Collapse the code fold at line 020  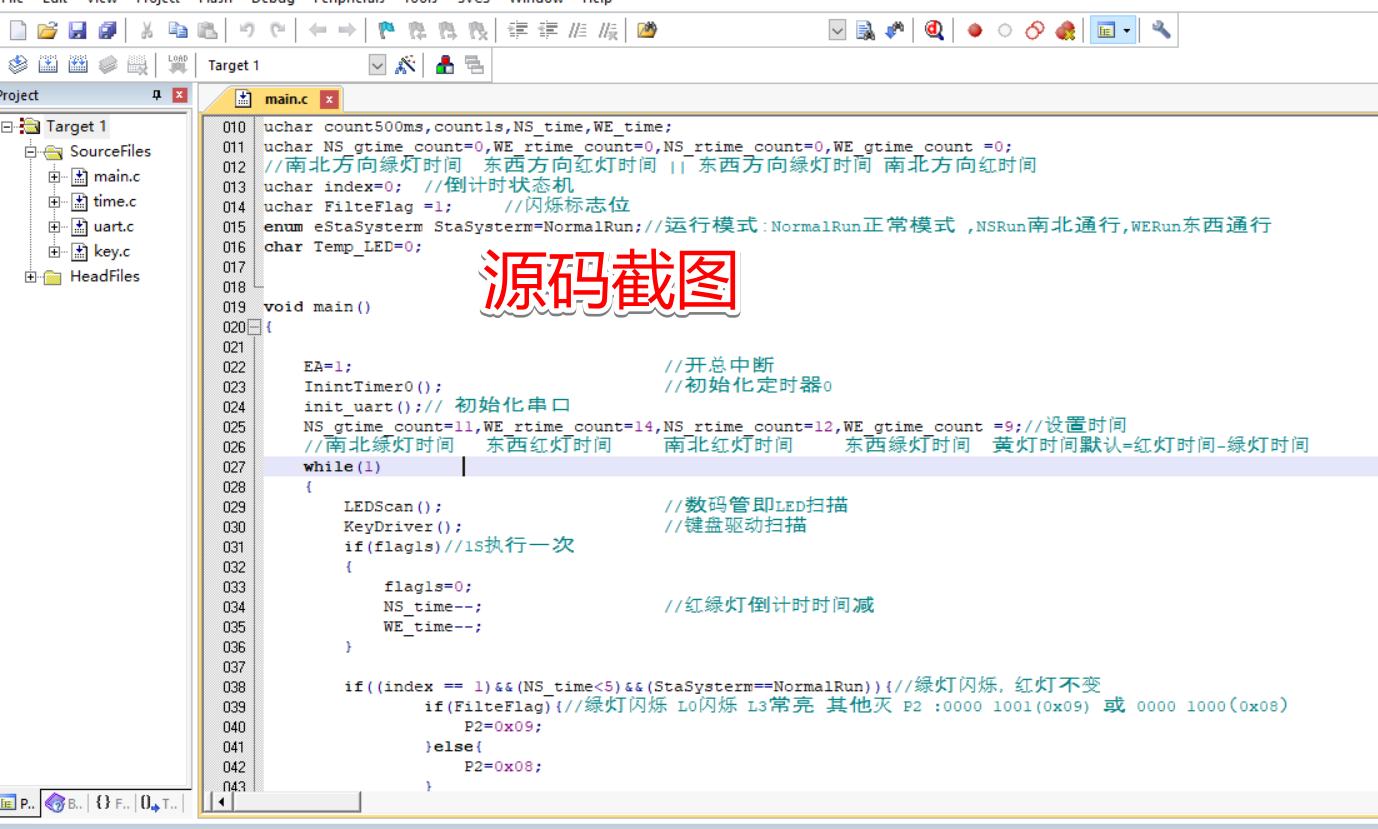point(254,327)
